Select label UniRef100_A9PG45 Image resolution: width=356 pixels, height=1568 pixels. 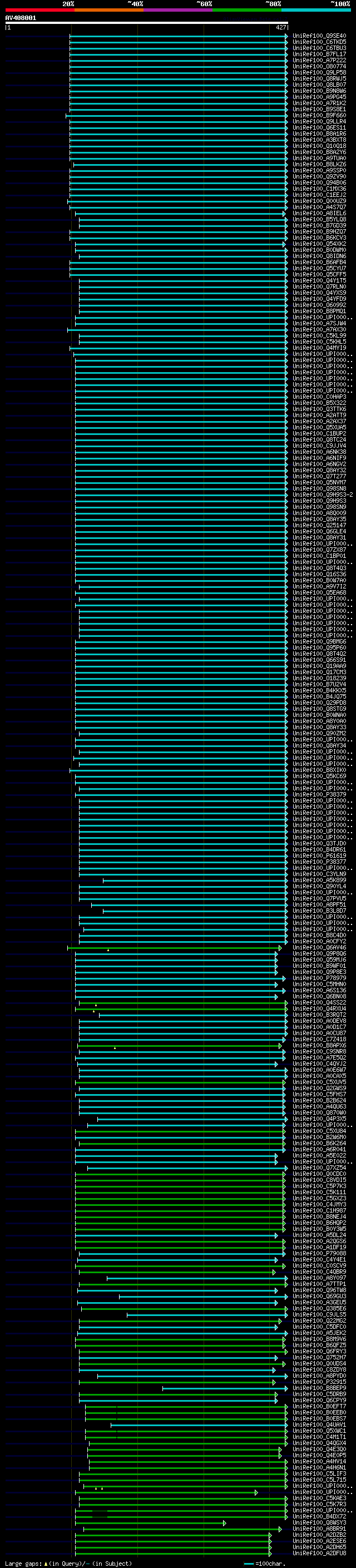pyautogui.click(x=319, y=97)
